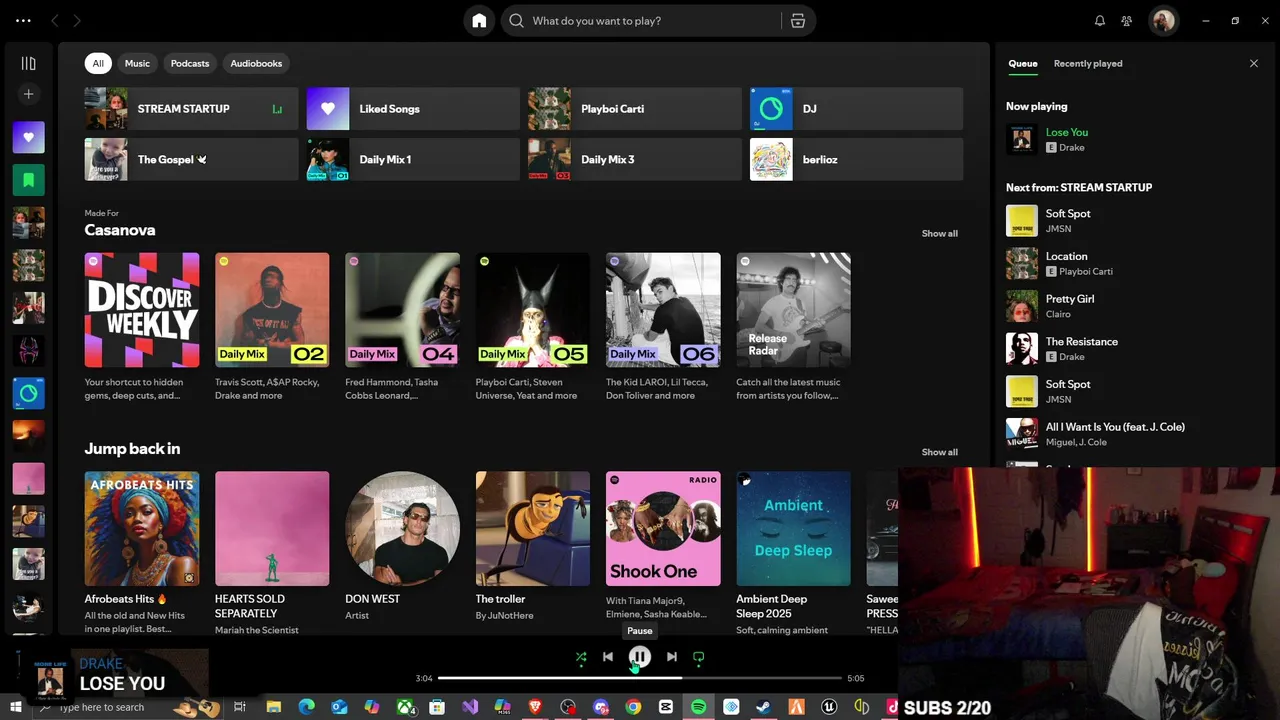Go to Spotify Home

point(479,21)
